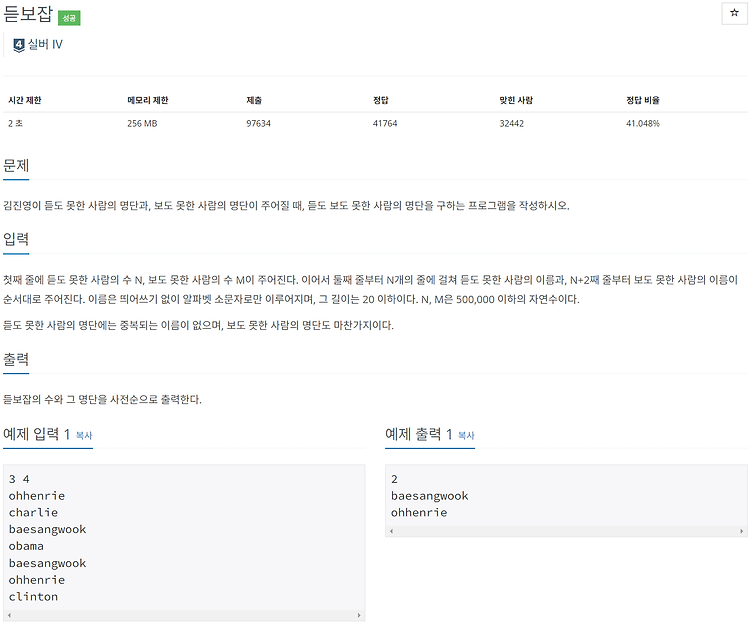Click 'ohhenrie' in example output
Screen dimensions: 750x625
(x=419, y=513)
